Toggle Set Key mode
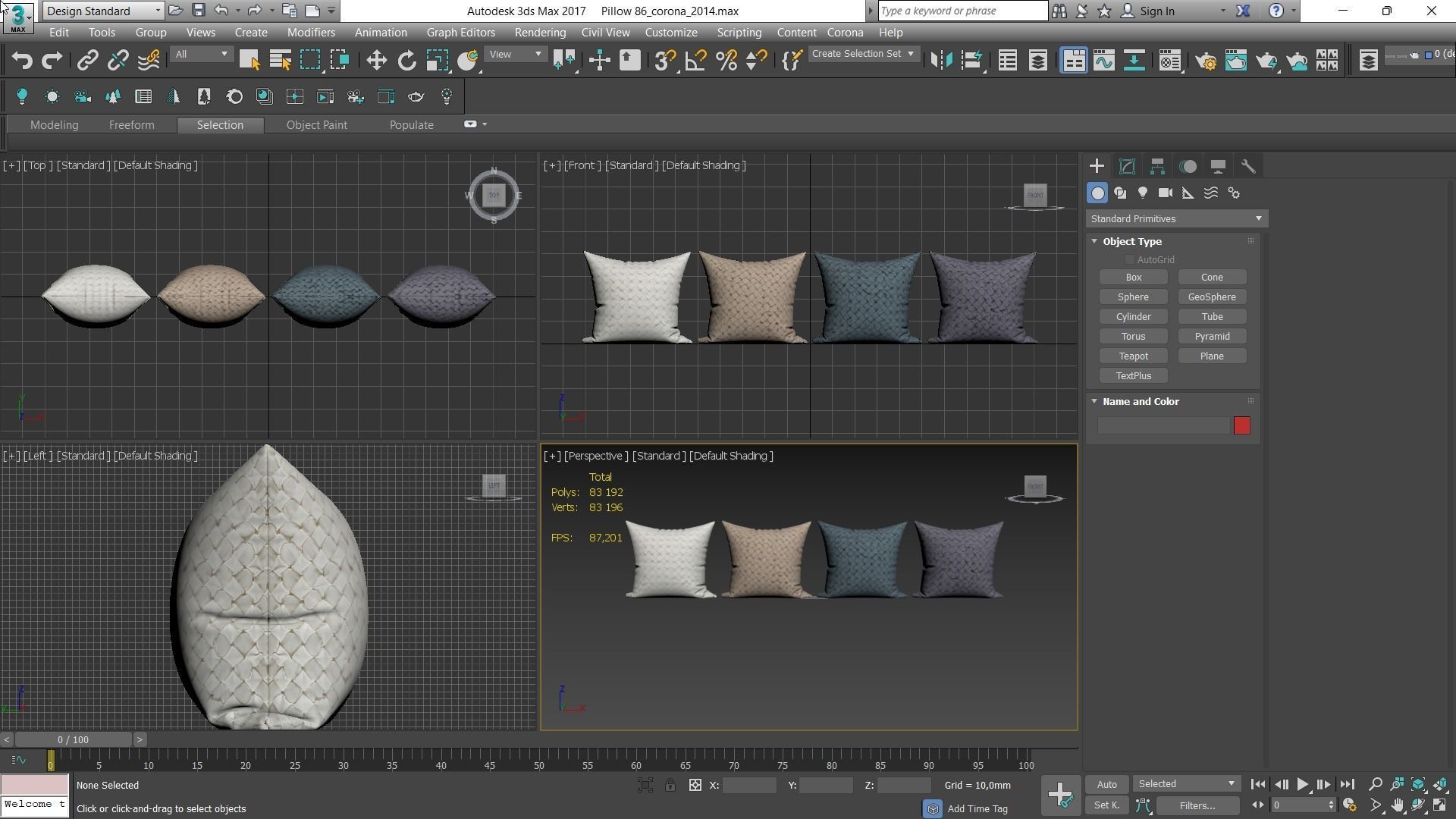The width and height of the screenshot is (1456, 819). (x=1107, y=805)
